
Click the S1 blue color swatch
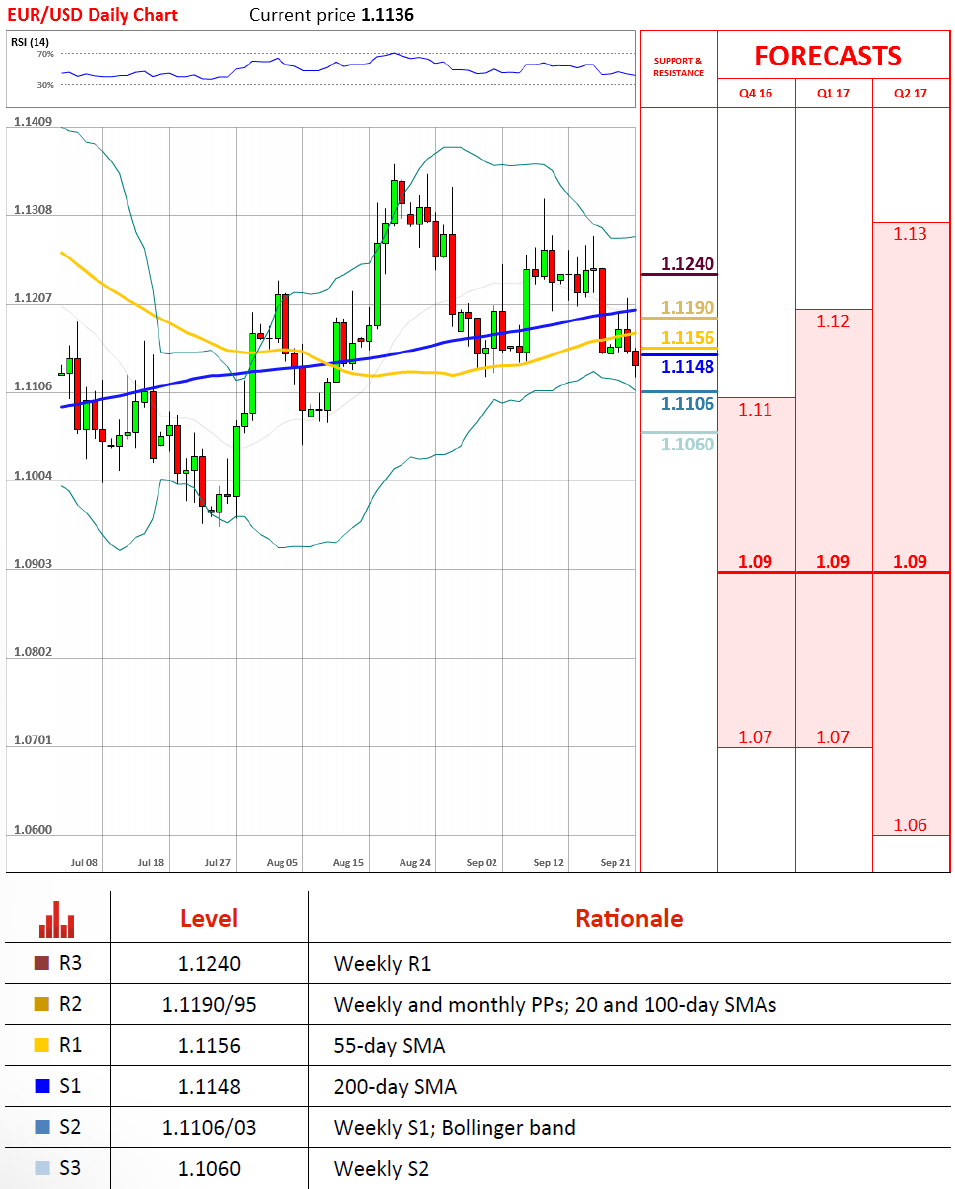point(42,1086)
